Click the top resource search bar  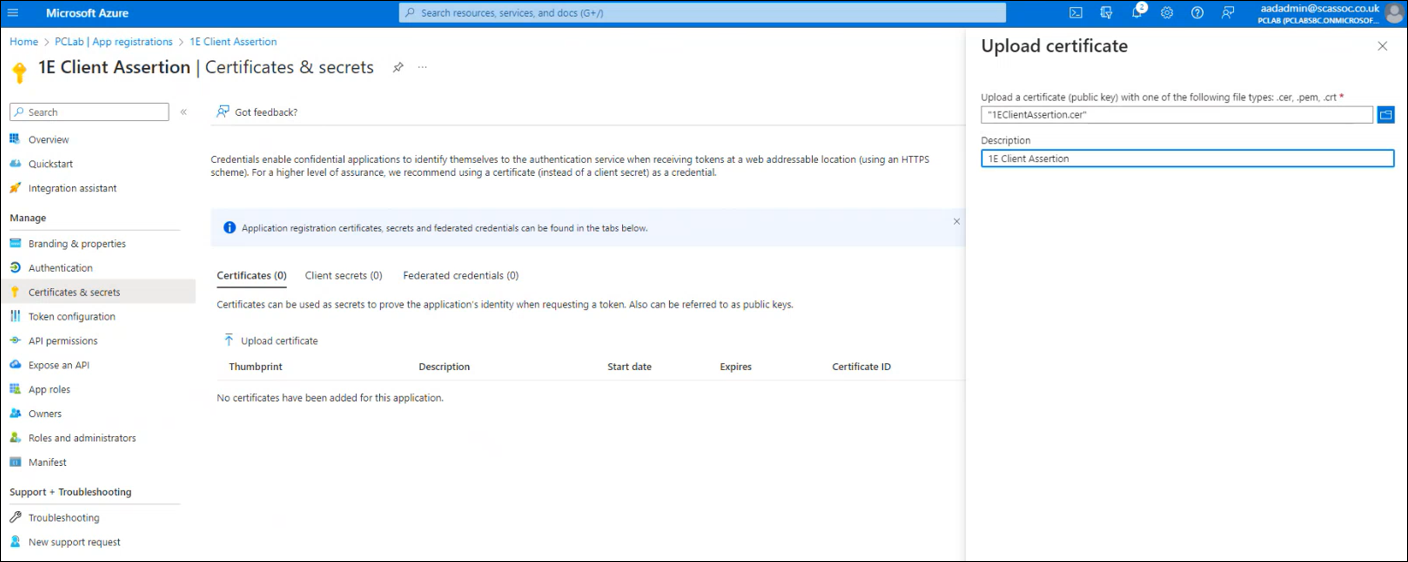(702, 13)
